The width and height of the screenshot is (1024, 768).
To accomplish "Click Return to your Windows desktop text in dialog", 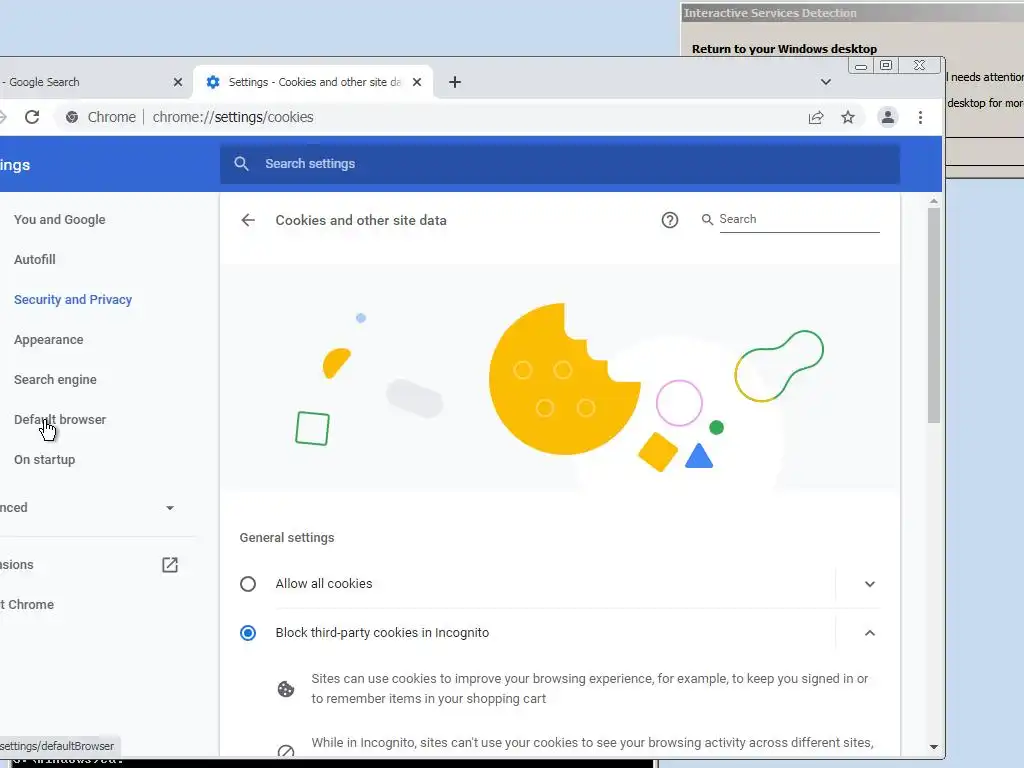I will 784,49.
